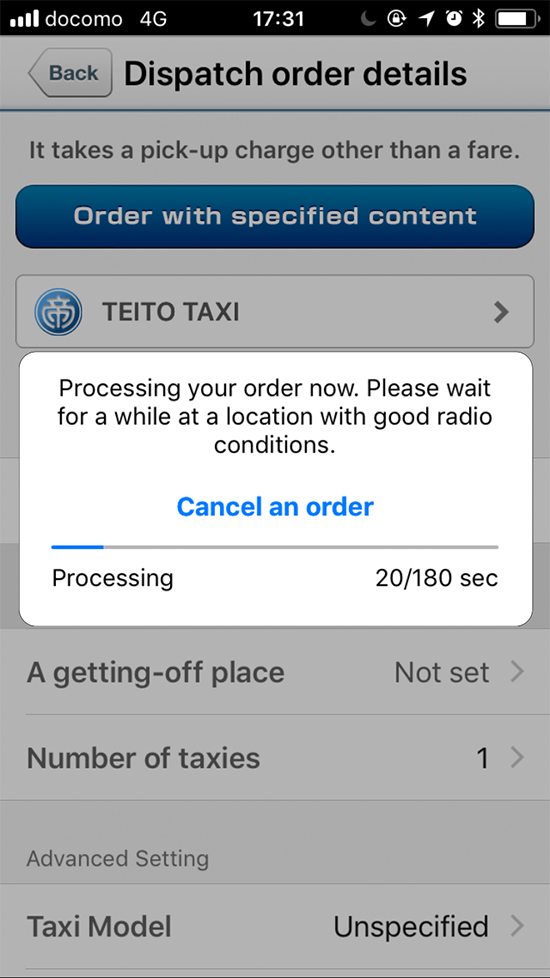Tap the rotation lock status icon
Viewport: 550px width, 978px height.
click(x=397, y=19)
